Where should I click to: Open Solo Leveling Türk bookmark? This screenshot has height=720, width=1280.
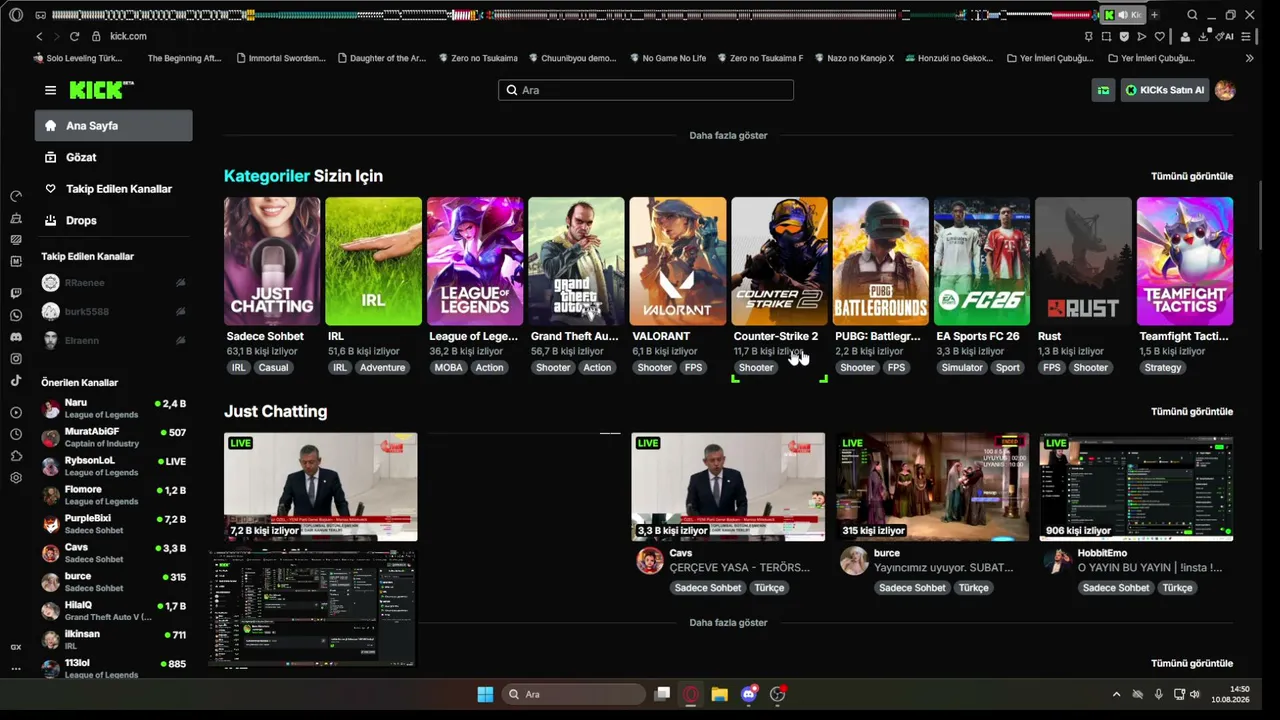pos(78,58)
